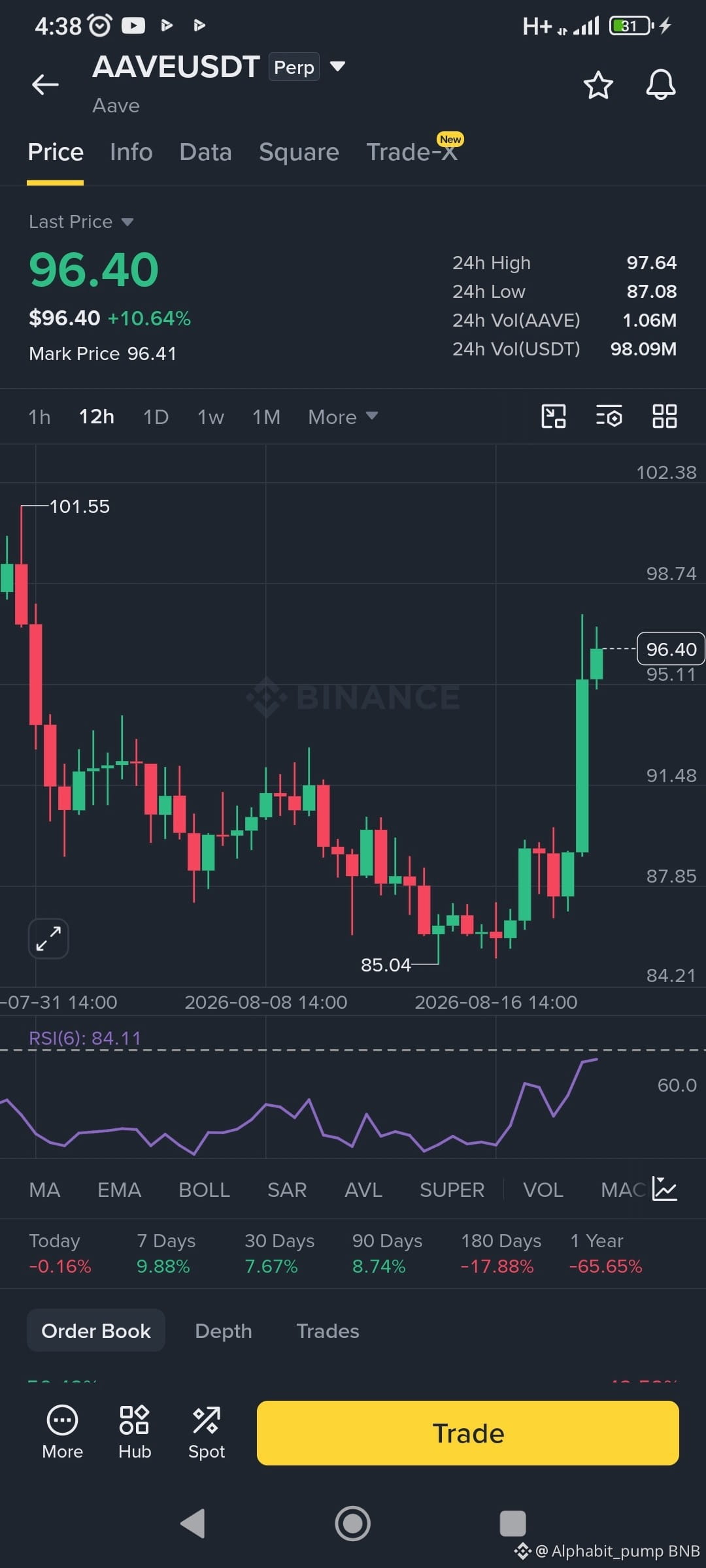706x1568 pixels.
Task: Click the battery indicator in status bar
Action: click(x=631, y=25)
